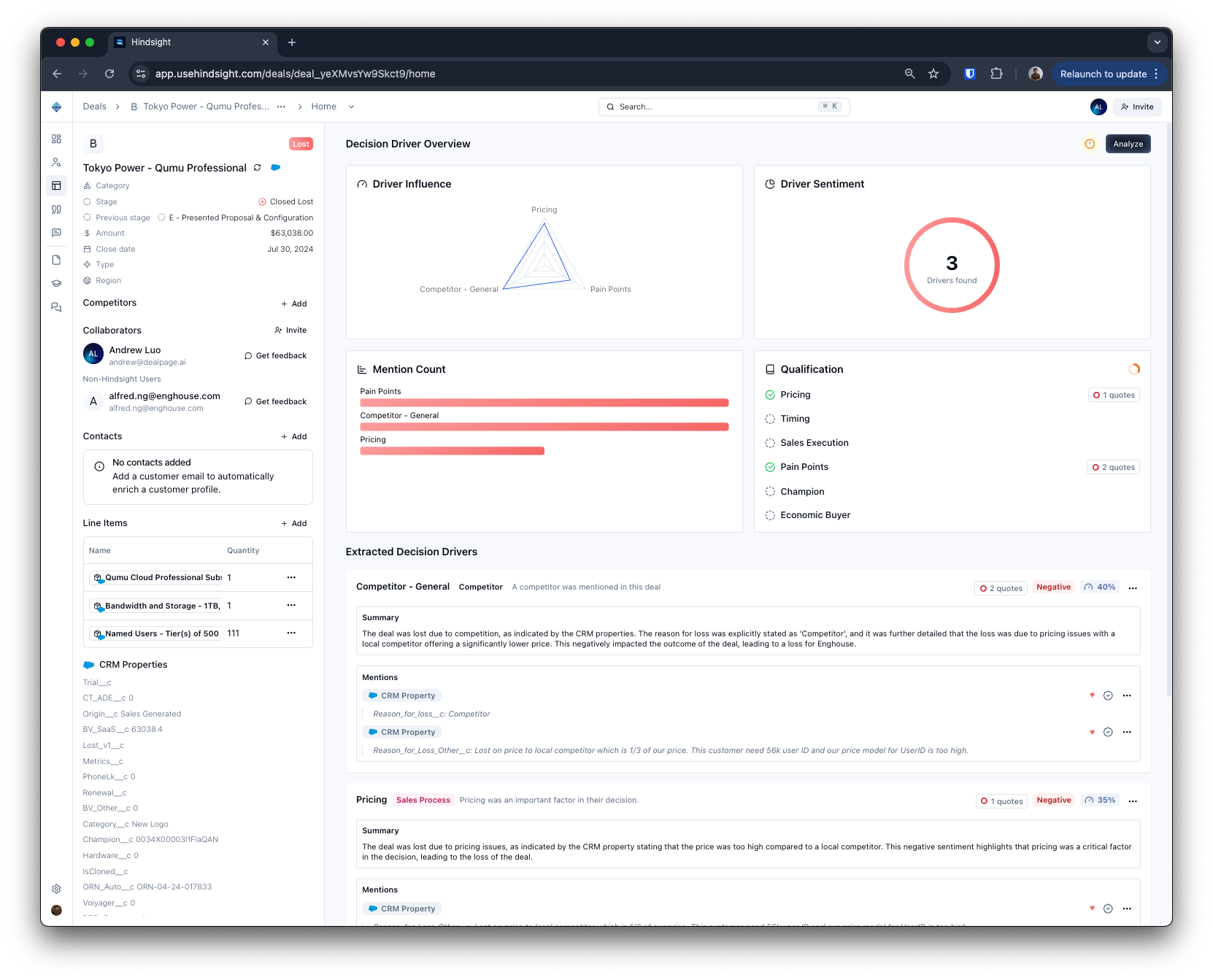Image resolution: width=1213 pixels, height=980 pixels.
Task: Click Invite in the top bar
Action: pos(1137,107)
